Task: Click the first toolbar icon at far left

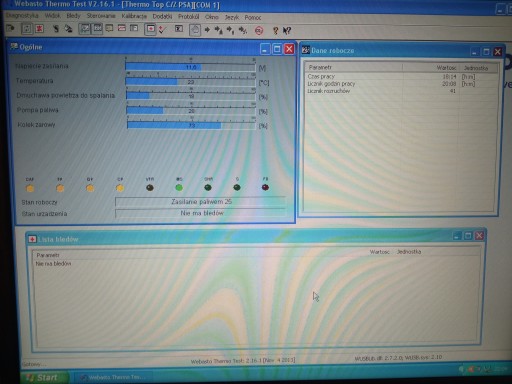Action: 10,28
